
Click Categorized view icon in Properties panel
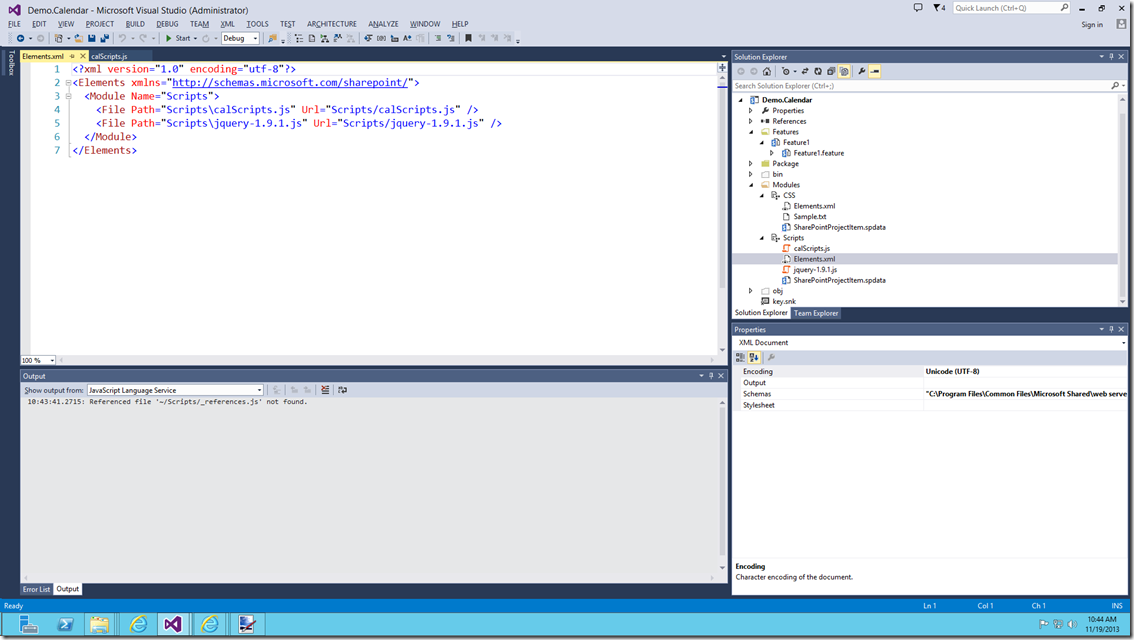pyautogui.click(x=741, y=357)
